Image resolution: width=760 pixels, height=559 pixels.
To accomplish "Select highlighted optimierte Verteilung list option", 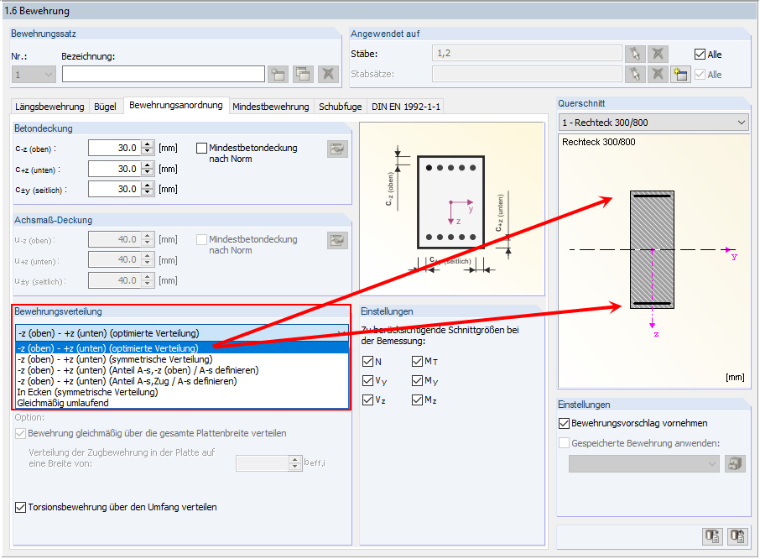I will point(182,348).
